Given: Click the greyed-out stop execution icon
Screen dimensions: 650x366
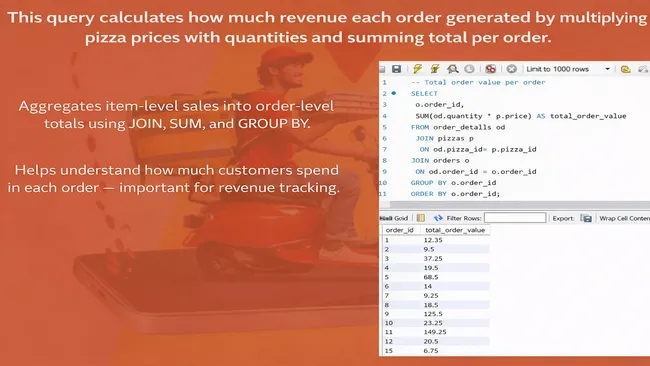Looking at the screenshot, I should coord(469,69).
